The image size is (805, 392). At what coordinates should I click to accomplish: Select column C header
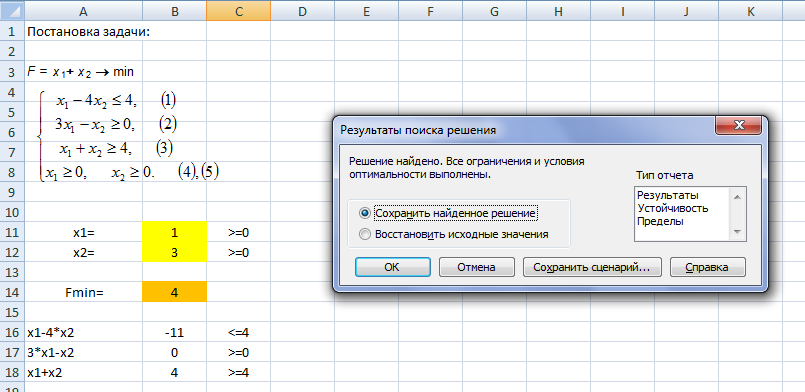pyautogui.click(x=239, y=11)
